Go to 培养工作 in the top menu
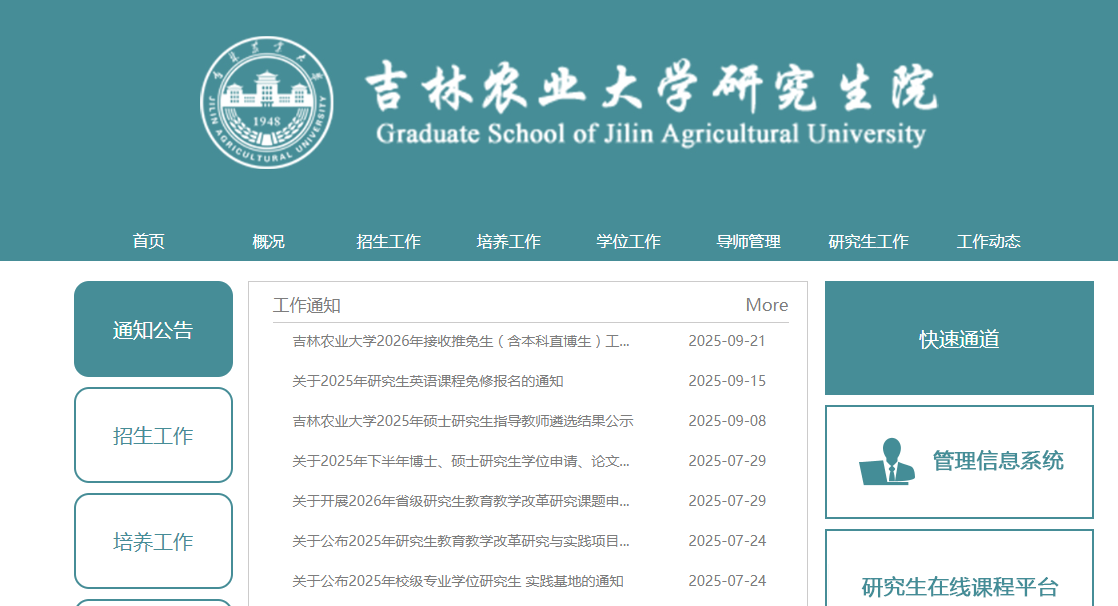Viewport: 1118px width, 606px height. coord(508,241)
